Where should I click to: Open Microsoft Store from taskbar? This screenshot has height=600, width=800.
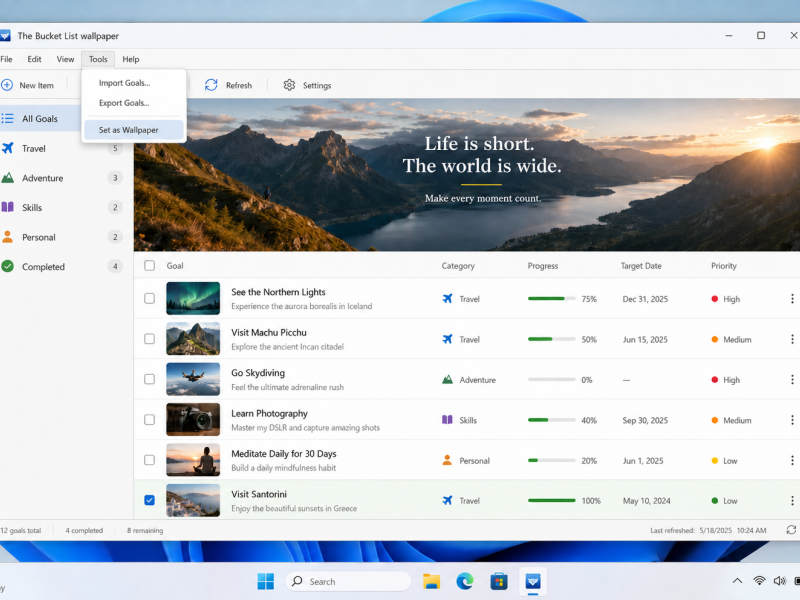(498, 581)
